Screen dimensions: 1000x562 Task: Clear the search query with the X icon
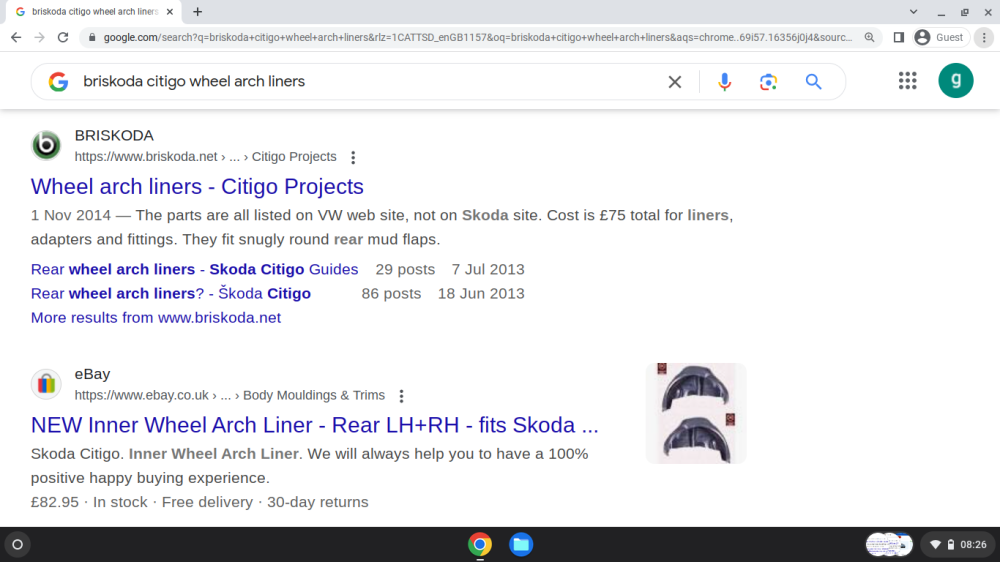coord(675,82)
